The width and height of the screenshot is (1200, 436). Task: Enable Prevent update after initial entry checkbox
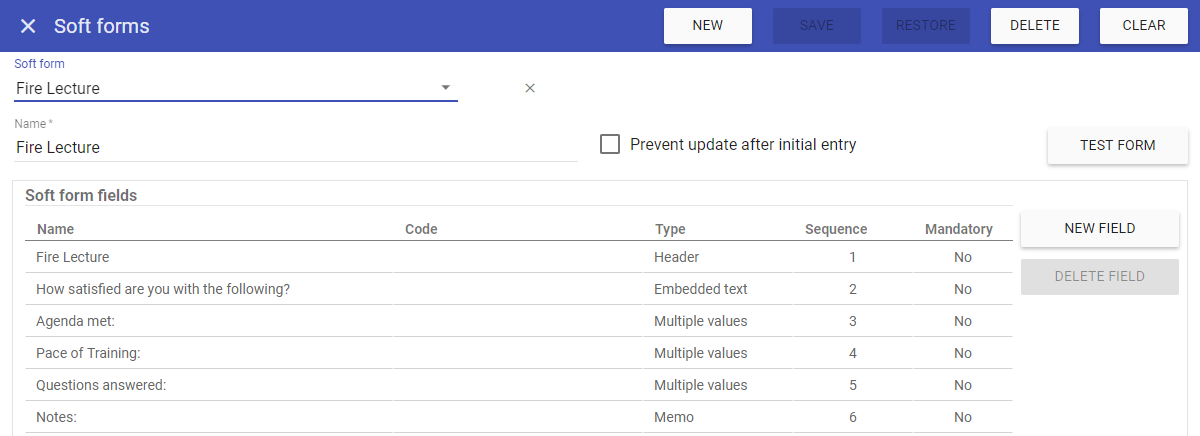coord(610,144)
